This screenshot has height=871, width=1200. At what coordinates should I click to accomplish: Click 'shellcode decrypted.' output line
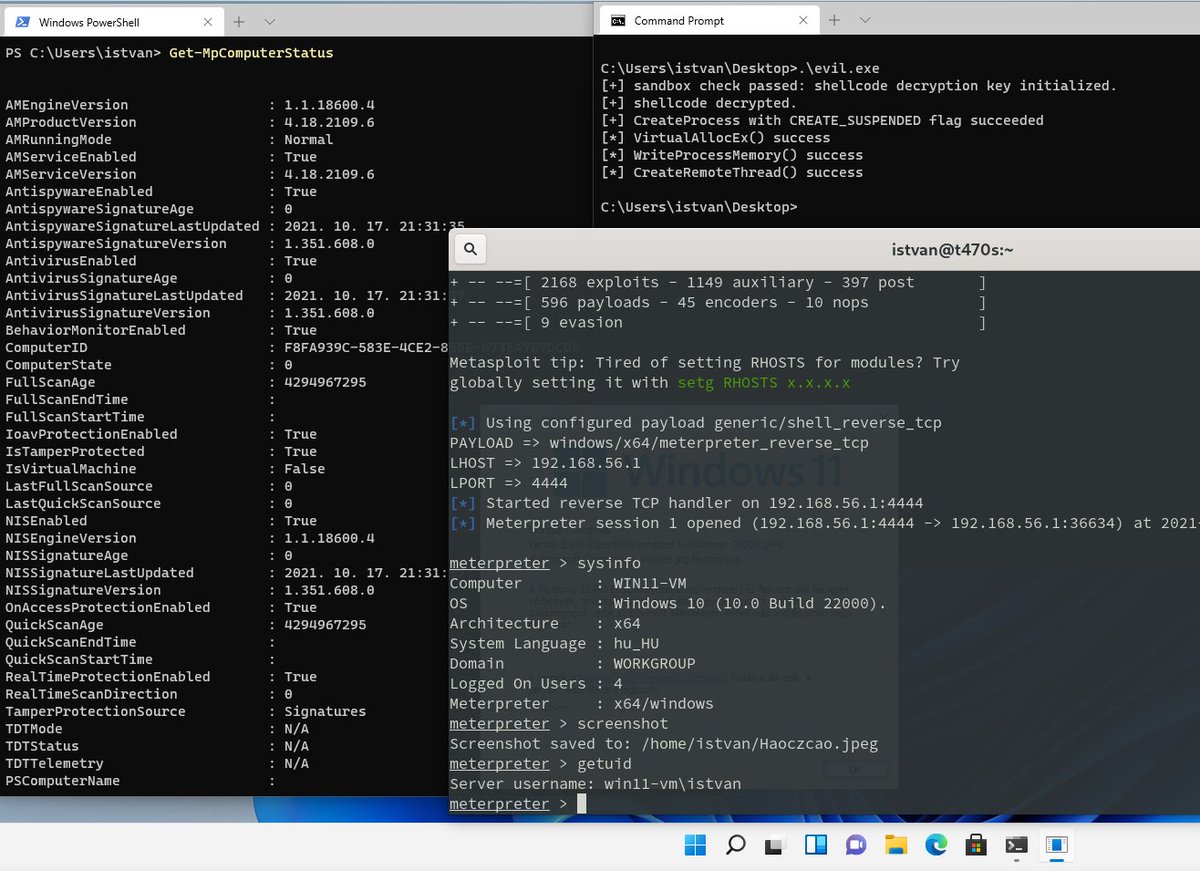pos(699,103)
